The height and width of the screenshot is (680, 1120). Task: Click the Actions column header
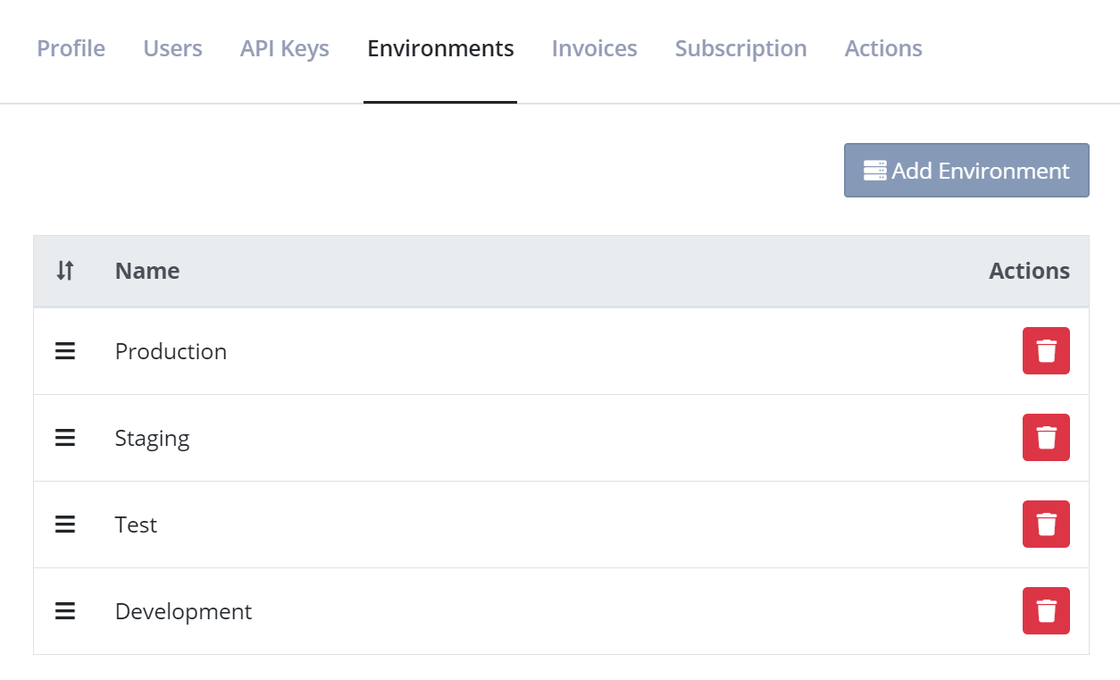1029,271
